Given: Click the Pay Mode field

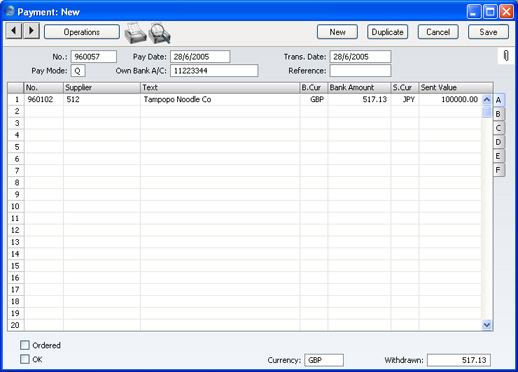Looking at the screenshot, I should click(78, 71).
